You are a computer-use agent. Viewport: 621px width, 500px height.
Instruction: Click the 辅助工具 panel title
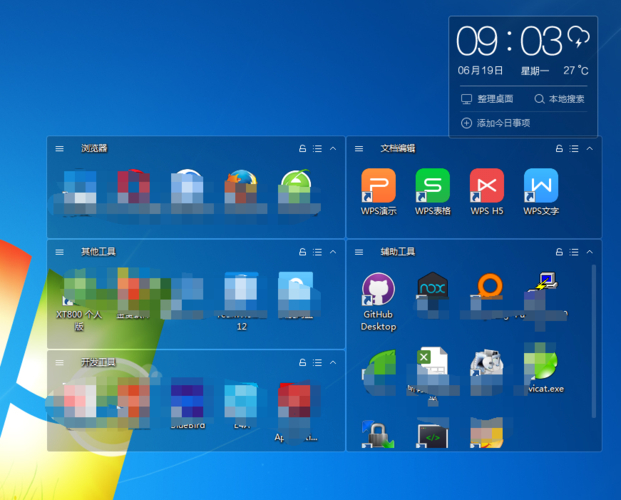(398, 252)
